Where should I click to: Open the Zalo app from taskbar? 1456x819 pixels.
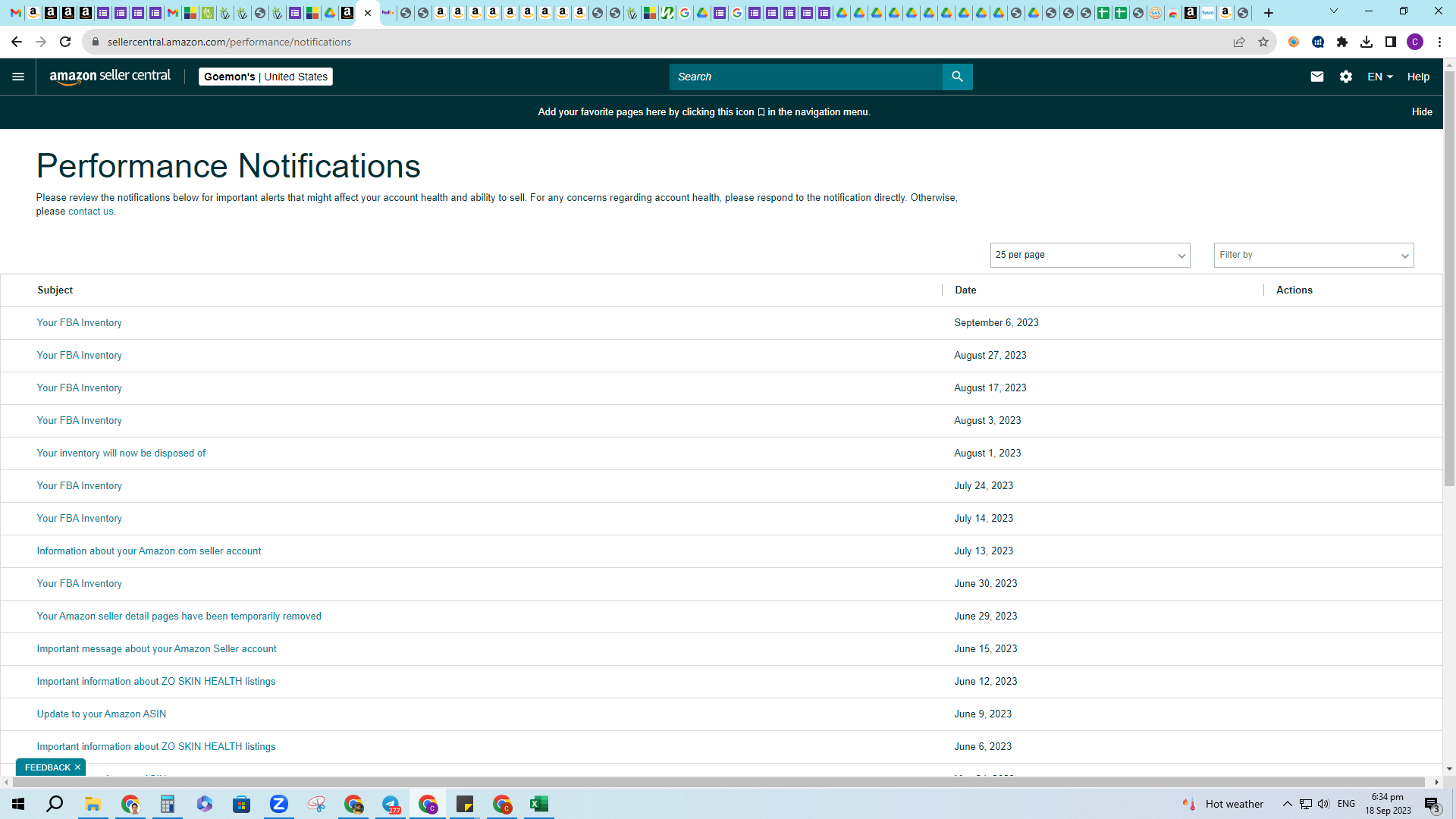click(x=279, y=804)
